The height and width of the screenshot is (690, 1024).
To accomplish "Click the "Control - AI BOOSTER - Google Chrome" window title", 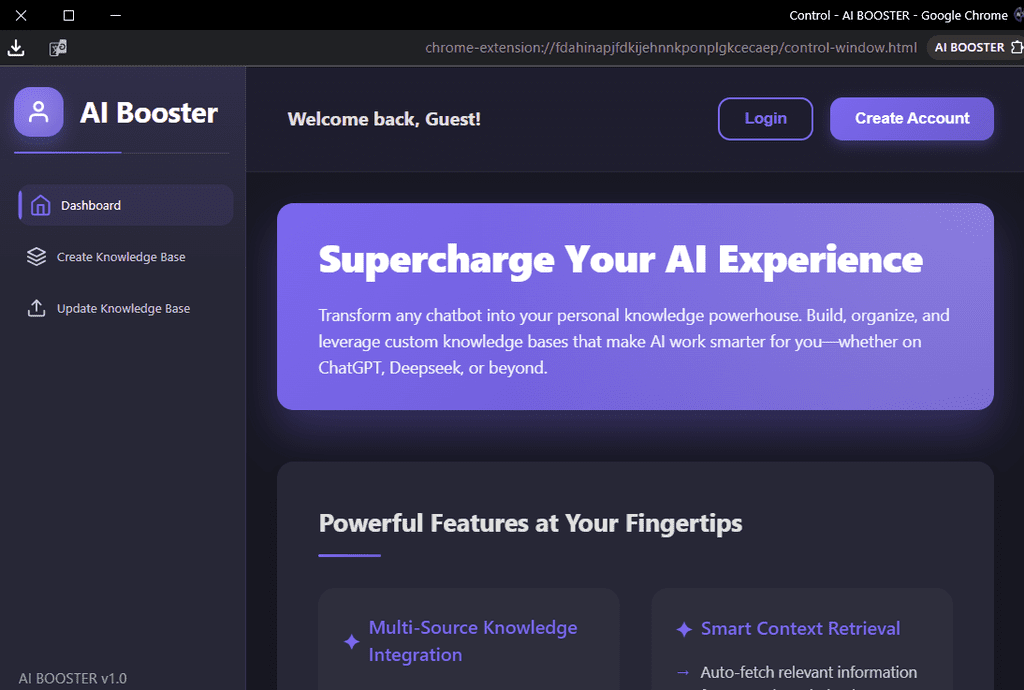I will [x=898, y=15].
